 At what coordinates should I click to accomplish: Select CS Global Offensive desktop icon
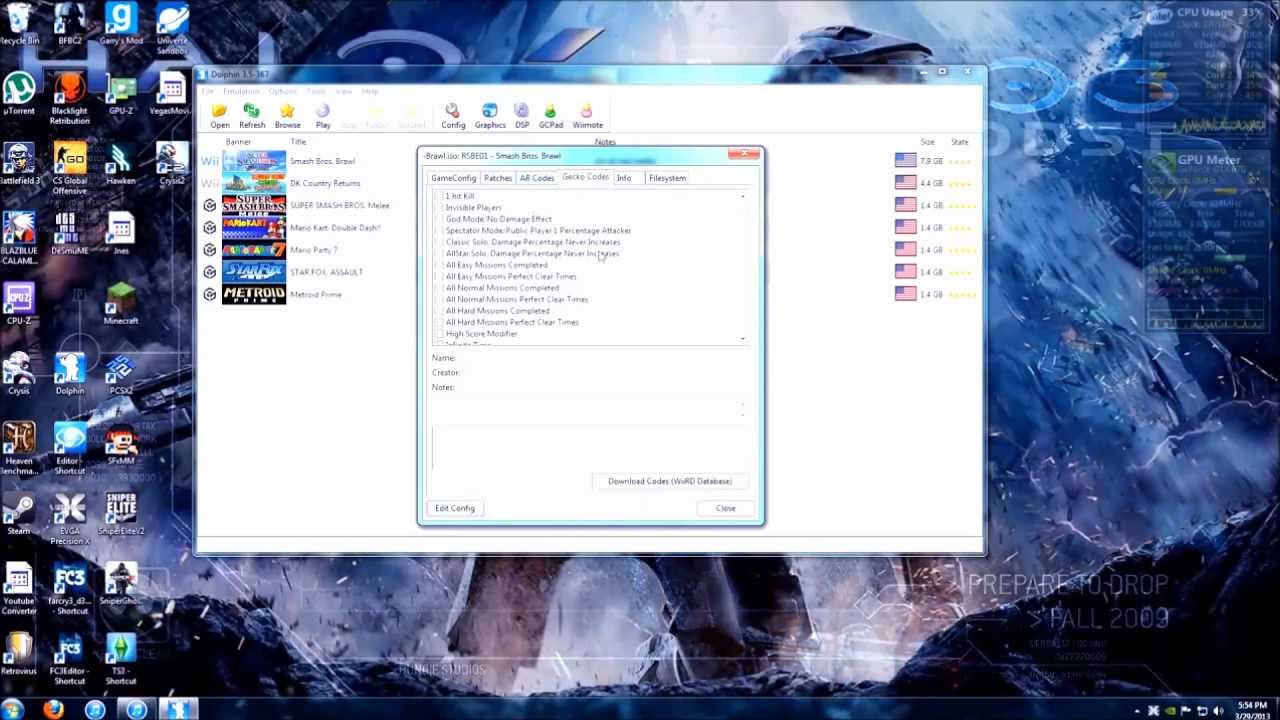(70, 169)
